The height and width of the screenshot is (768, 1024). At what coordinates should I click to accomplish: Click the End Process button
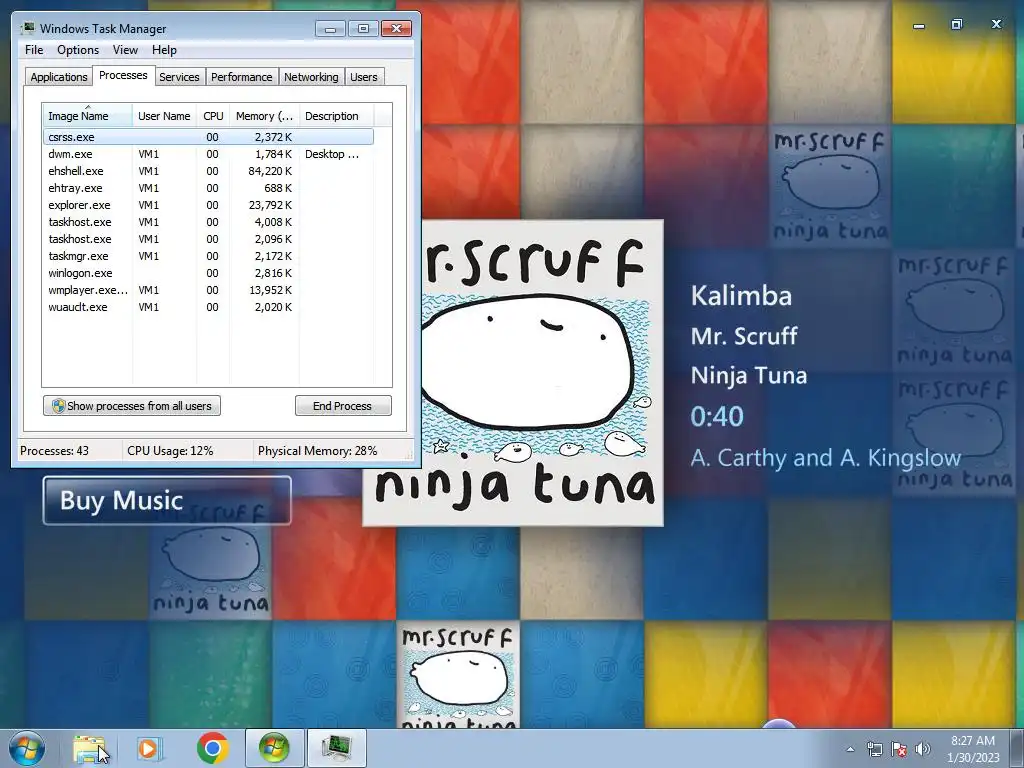click(343, 406)
